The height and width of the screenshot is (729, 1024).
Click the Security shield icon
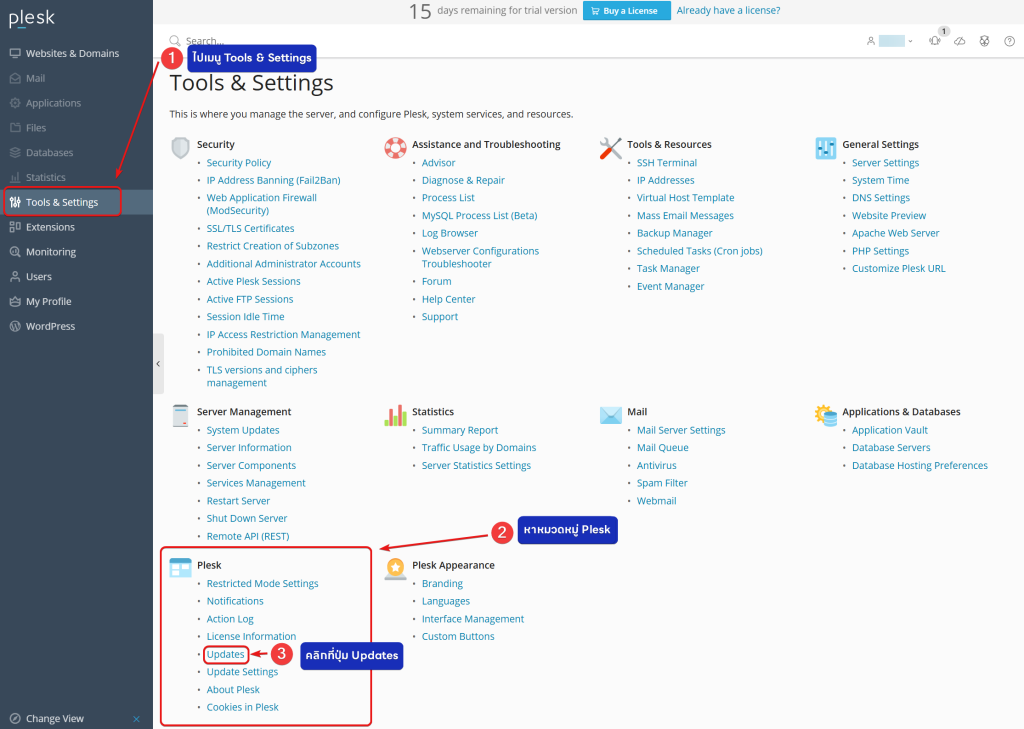[180, 148]
